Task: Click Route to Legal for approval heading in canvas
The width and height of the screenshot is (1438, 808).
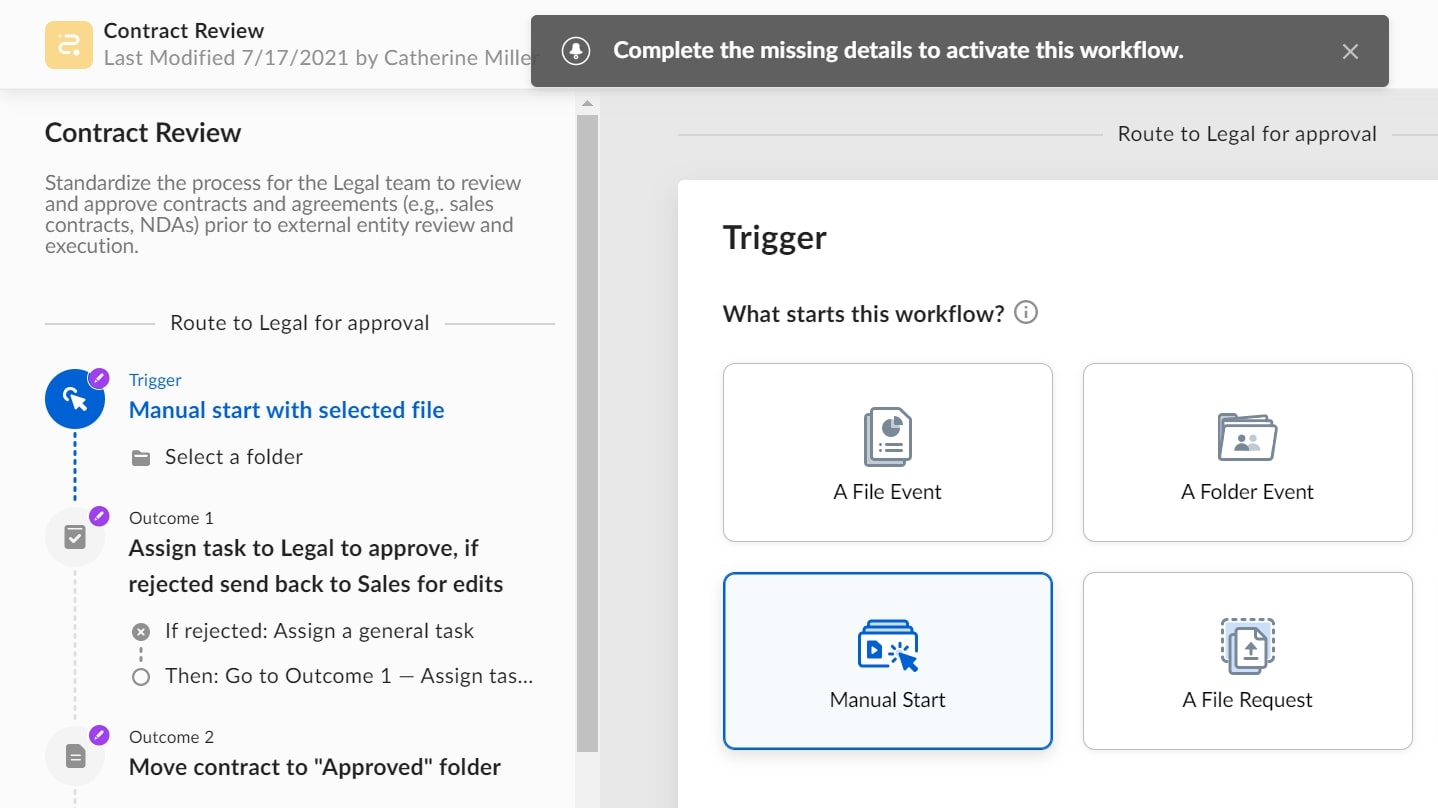Action: pyautogui.click(x=1247, y=134)
